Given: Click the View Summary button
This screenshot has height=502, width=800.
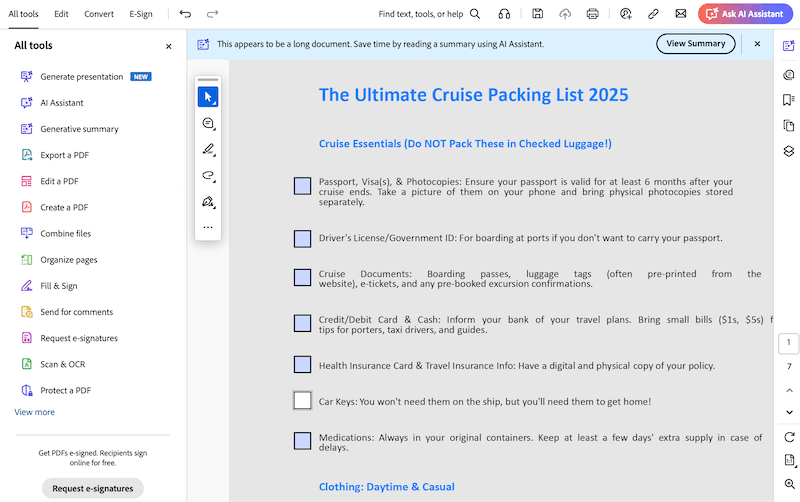Looking at the screenshot, I should pyautogui.click(x=696, y=44).
